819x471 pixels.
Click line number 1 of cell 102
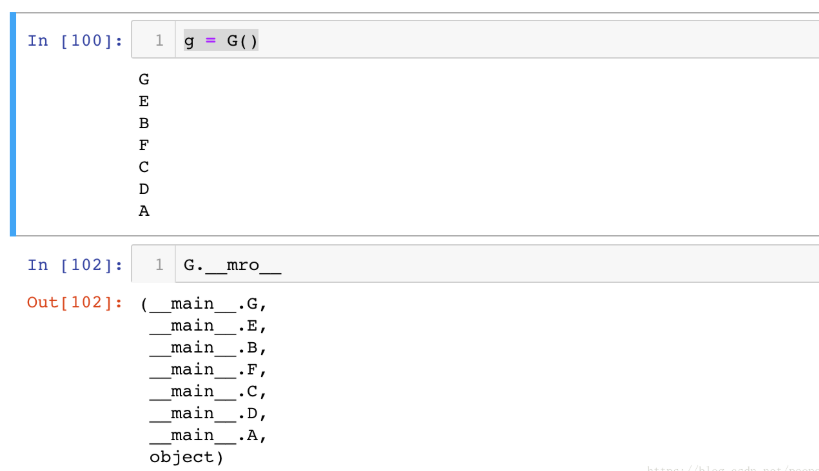click(159, 265)
